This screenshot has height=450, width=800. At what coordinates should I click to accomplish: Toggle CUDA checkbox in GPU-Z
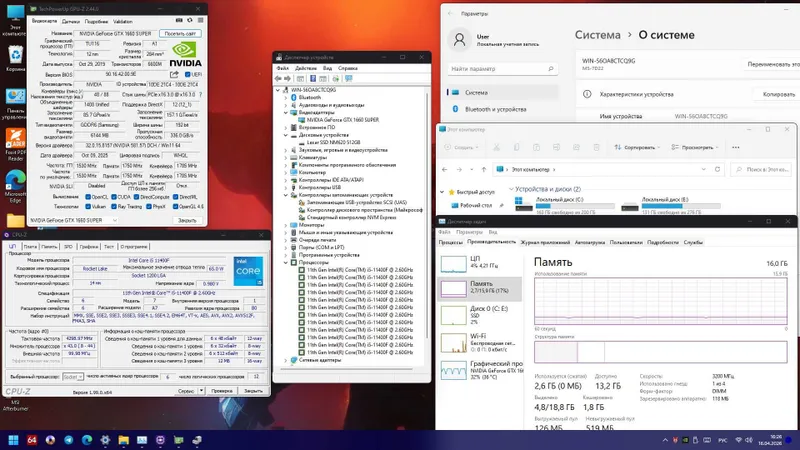(x=114, y=197)
